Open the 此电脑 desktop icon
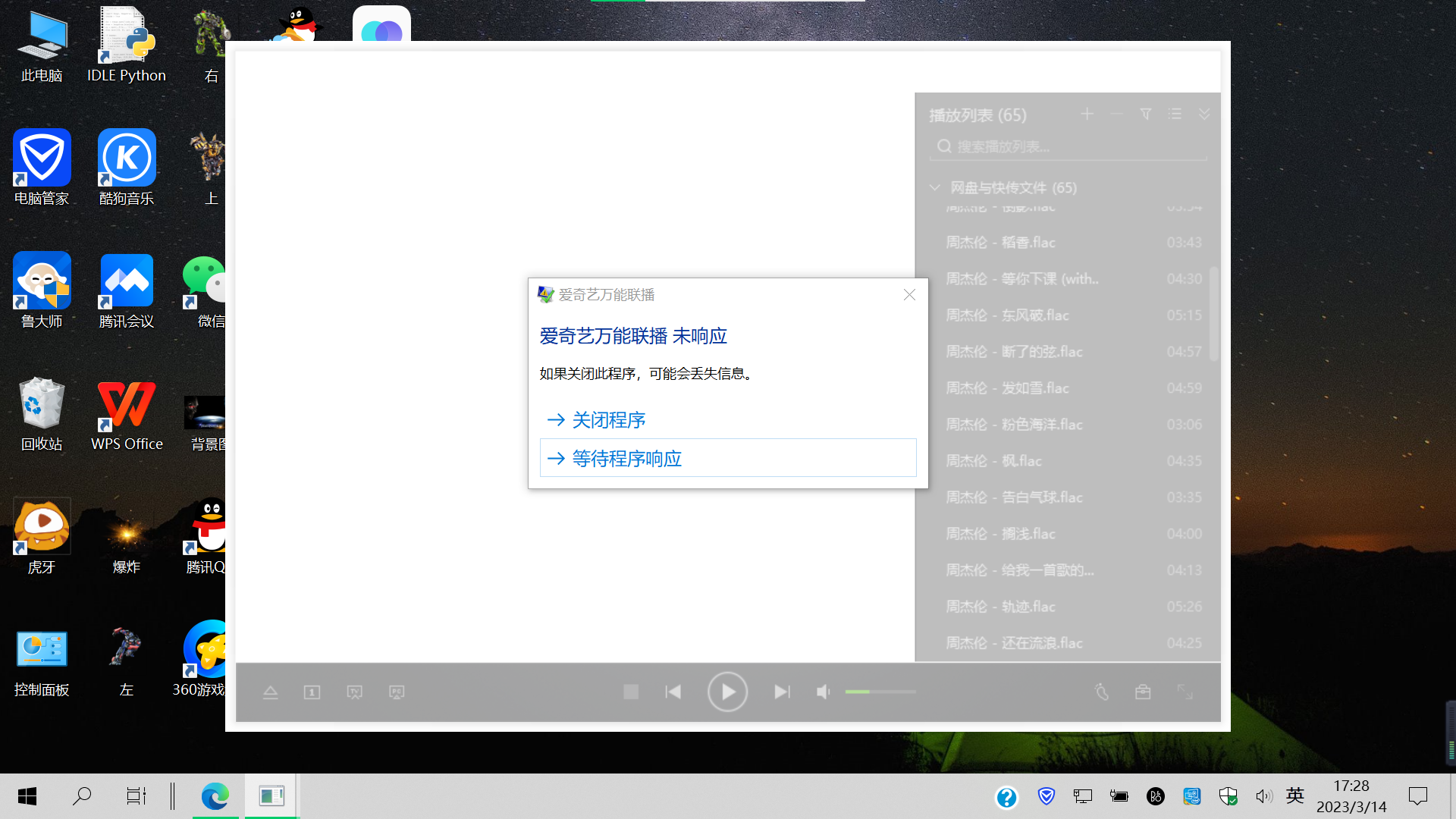The height and width of the screenshot is (819, 1456). [x=42, y=45]
